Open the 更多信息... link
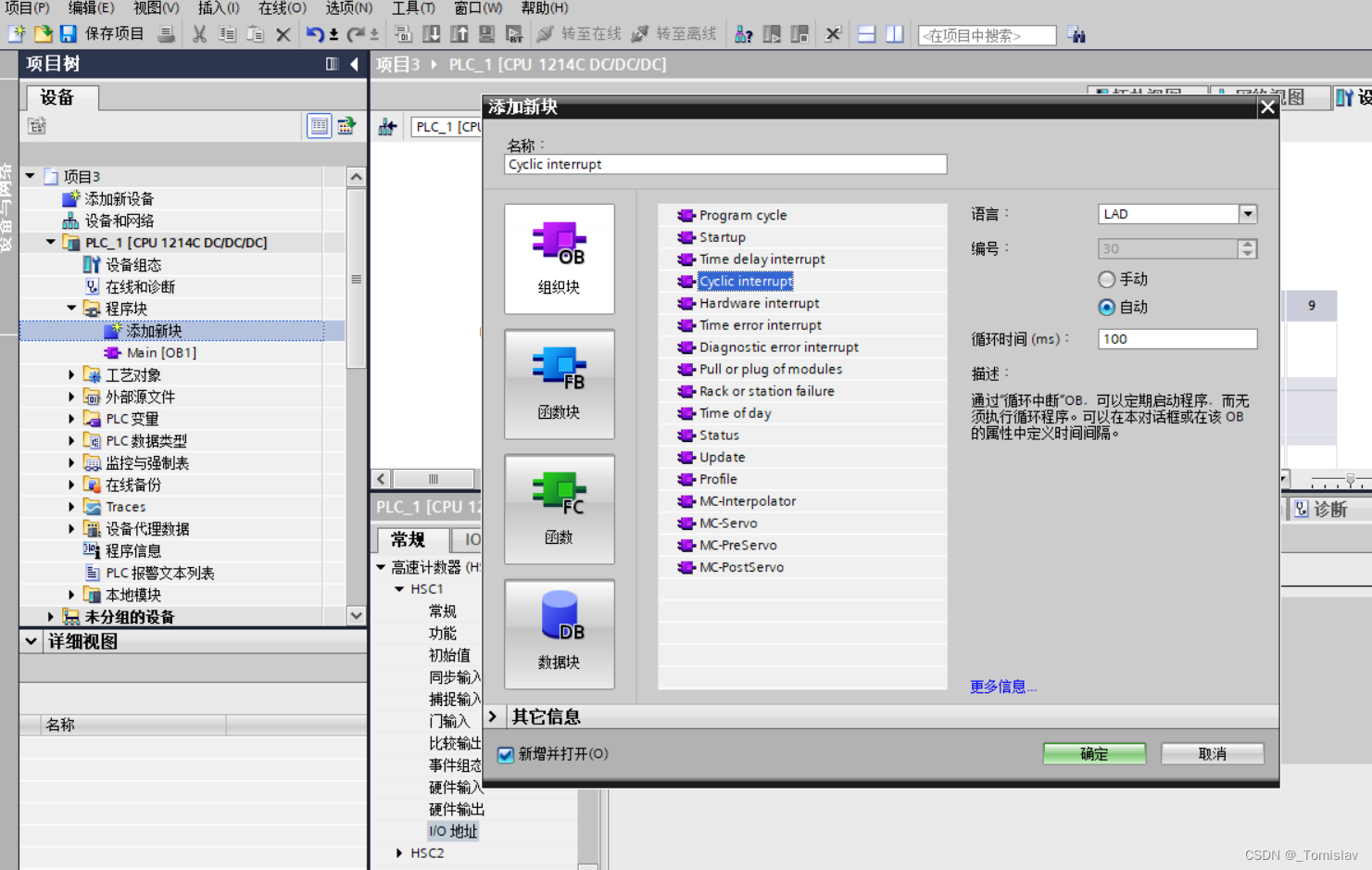Viewport: 1372px width, 870px height. [1003, 687]
